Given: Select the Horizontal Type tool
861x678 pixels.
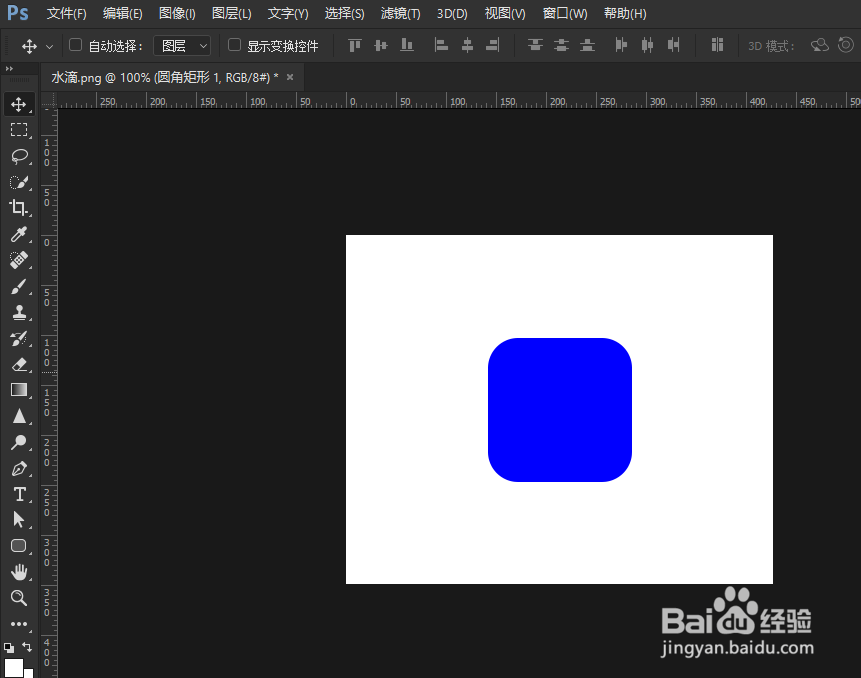Looking at the screenshot, I should click(19, 495).
